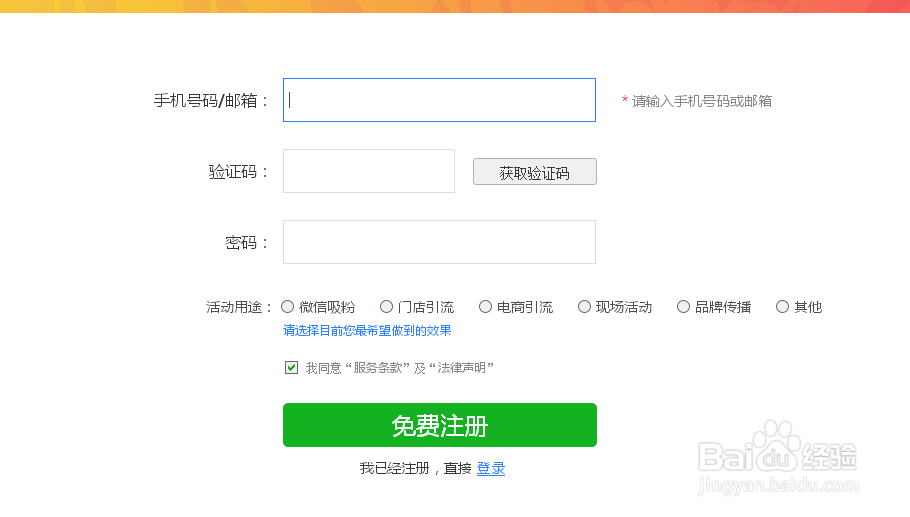Open the 登录 login link
Viewport: 910px width, 517px height.
point(491,468)
